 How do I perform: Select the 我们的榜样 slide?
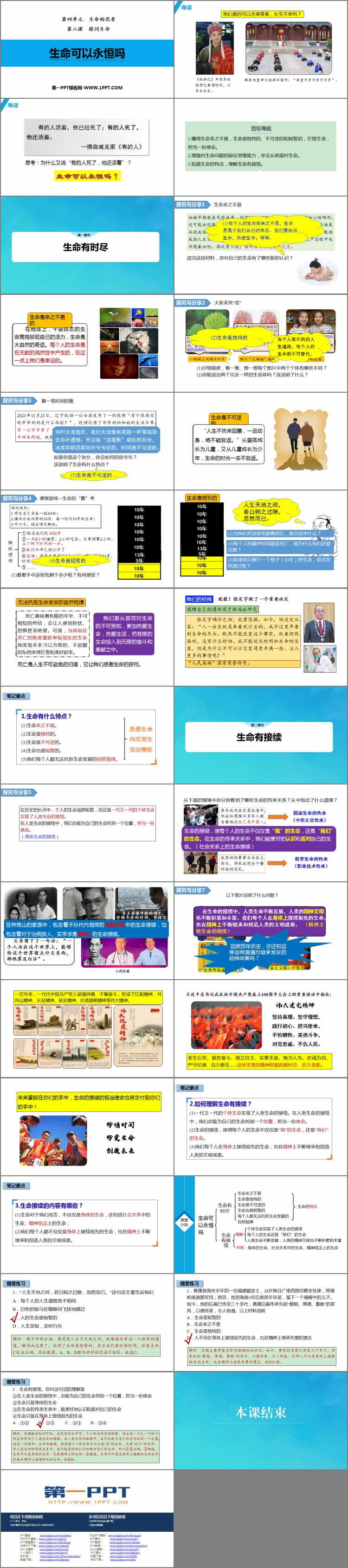click(261, 637)
